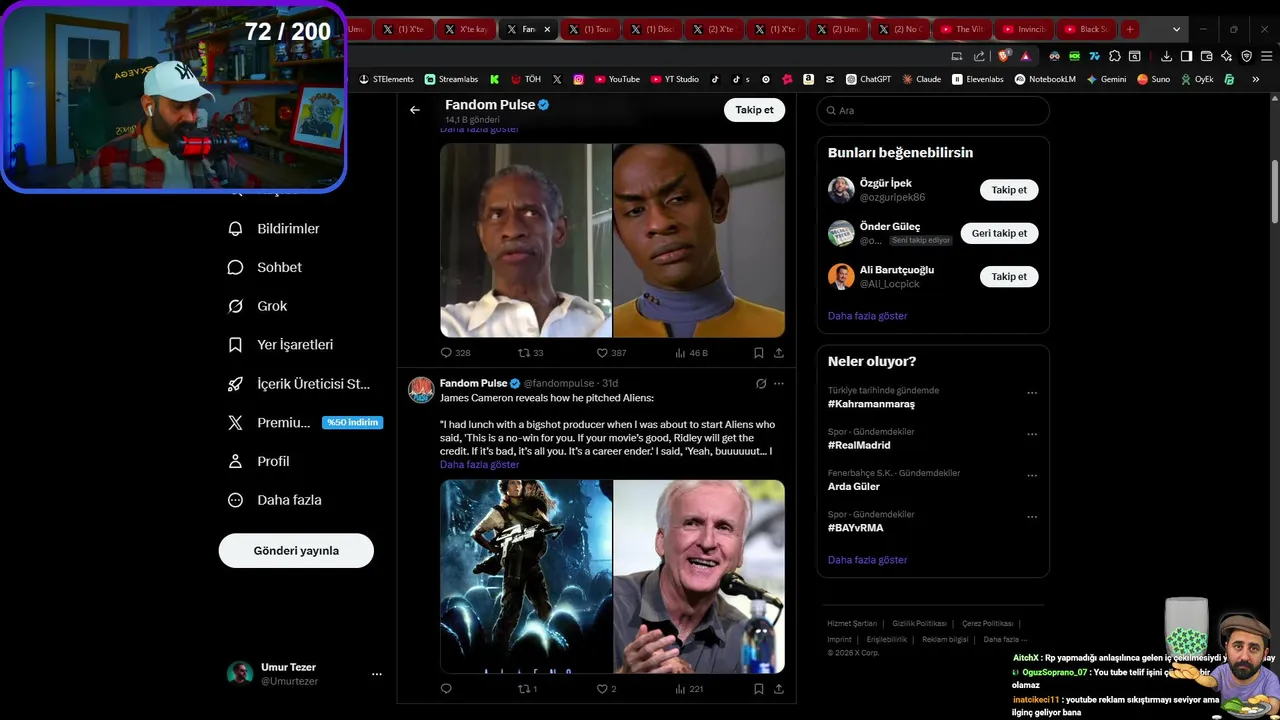
Task: Open the YT Studio bookmark
Action: [674, 79]
